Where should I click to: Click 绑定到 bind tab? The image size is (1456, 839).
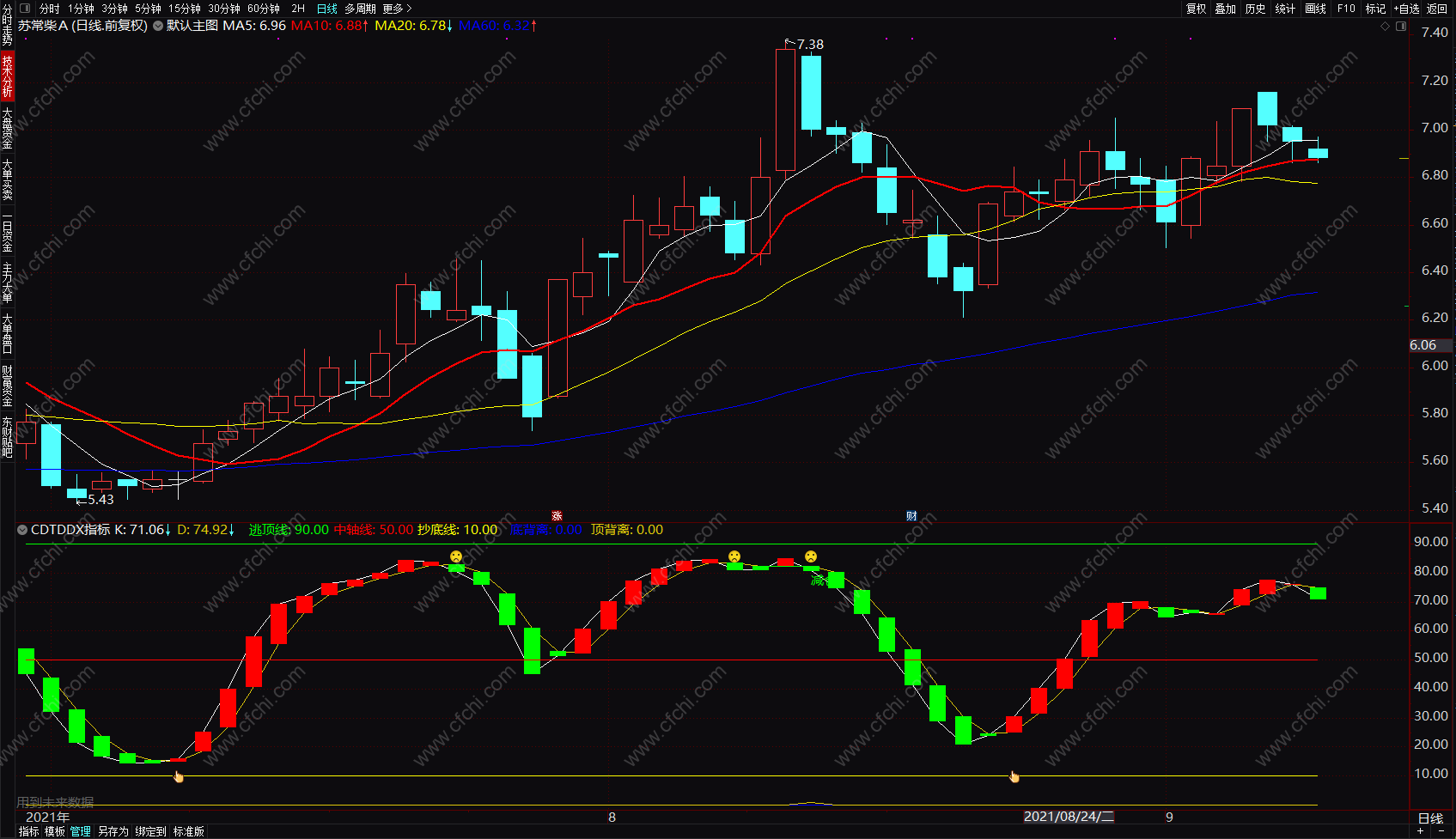point(150,831)
